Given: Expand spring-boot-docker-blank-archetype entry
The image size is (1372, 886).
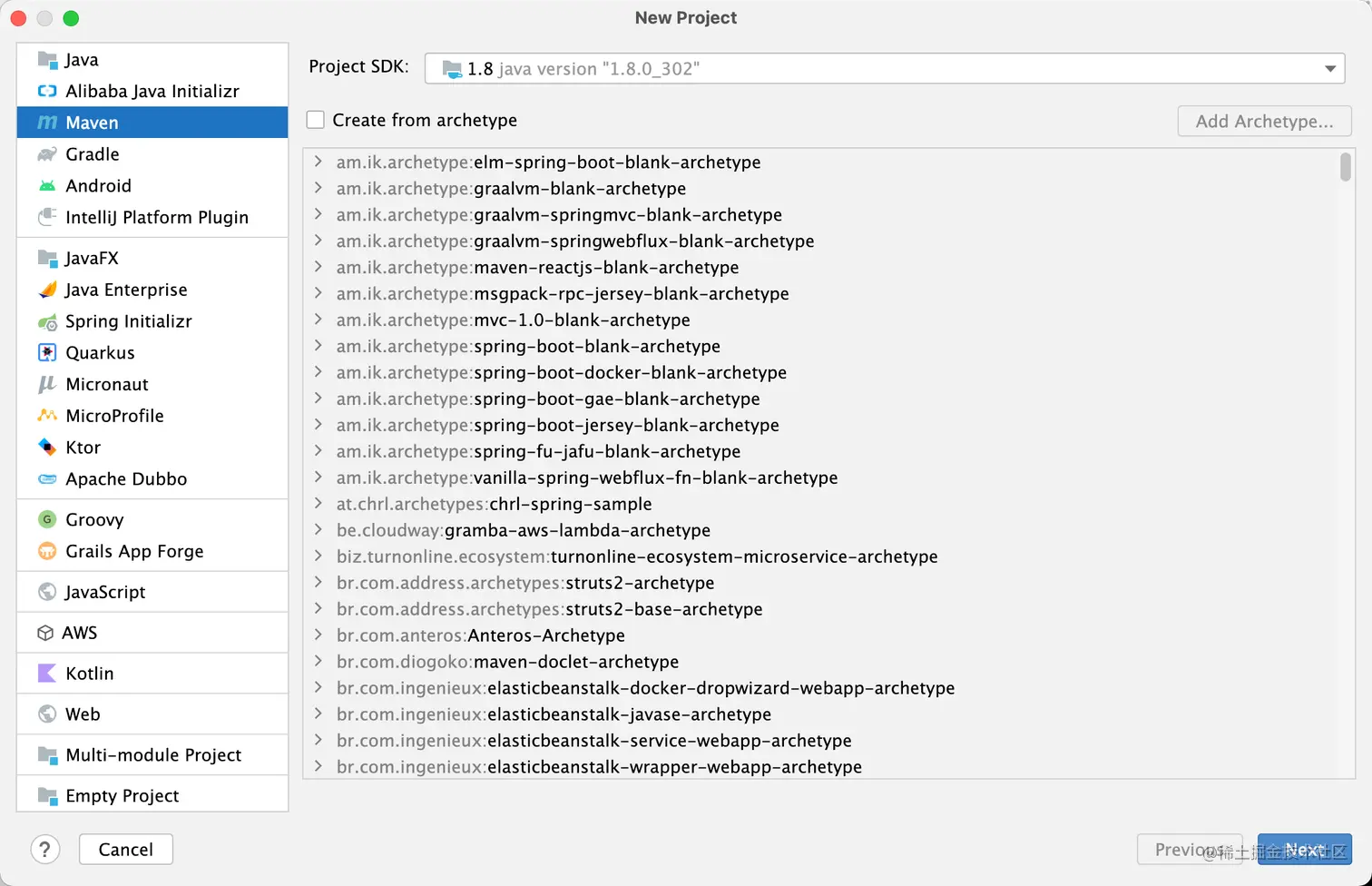Looking at the screenshot, I should tap(318, 372).
